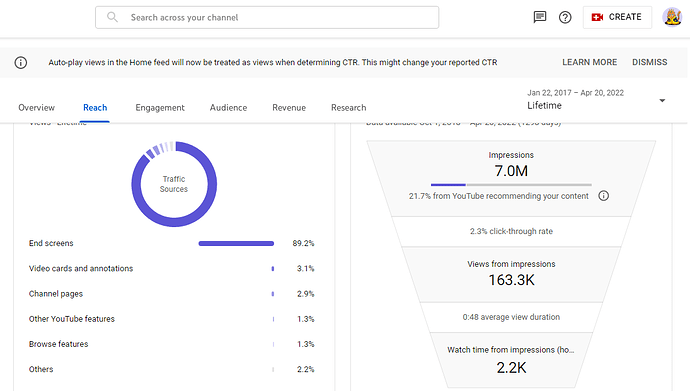Click the CREATE button
The width and height of the screenshot is (690, 391).
617,17
